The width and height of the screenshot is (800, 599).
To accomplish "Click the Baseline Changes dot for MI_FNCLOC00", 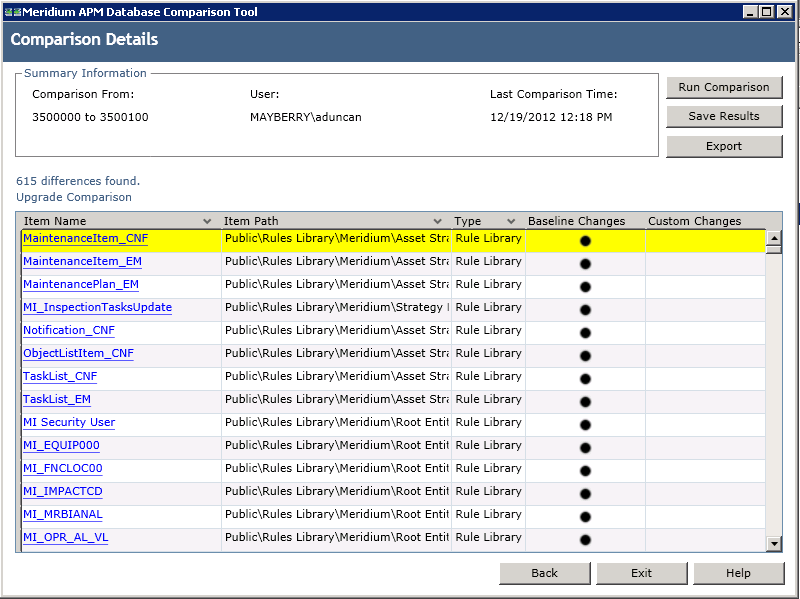I will pyautogui.click(x=585, y=470).
